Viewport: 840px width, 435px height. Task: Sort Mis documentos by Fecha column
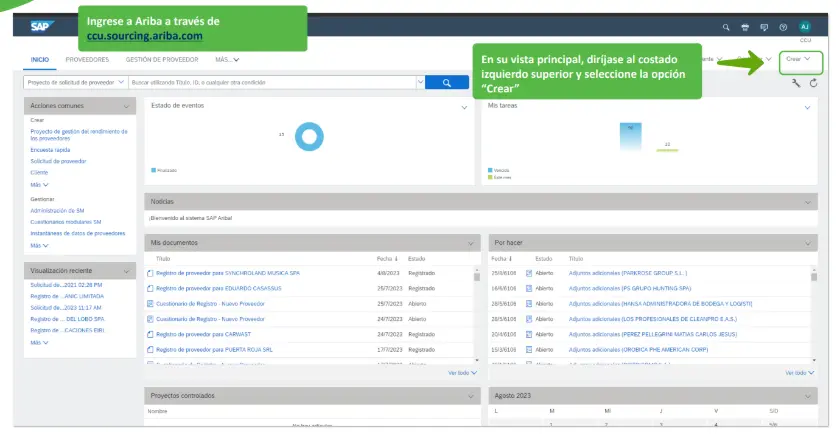[x=387, y=259]
